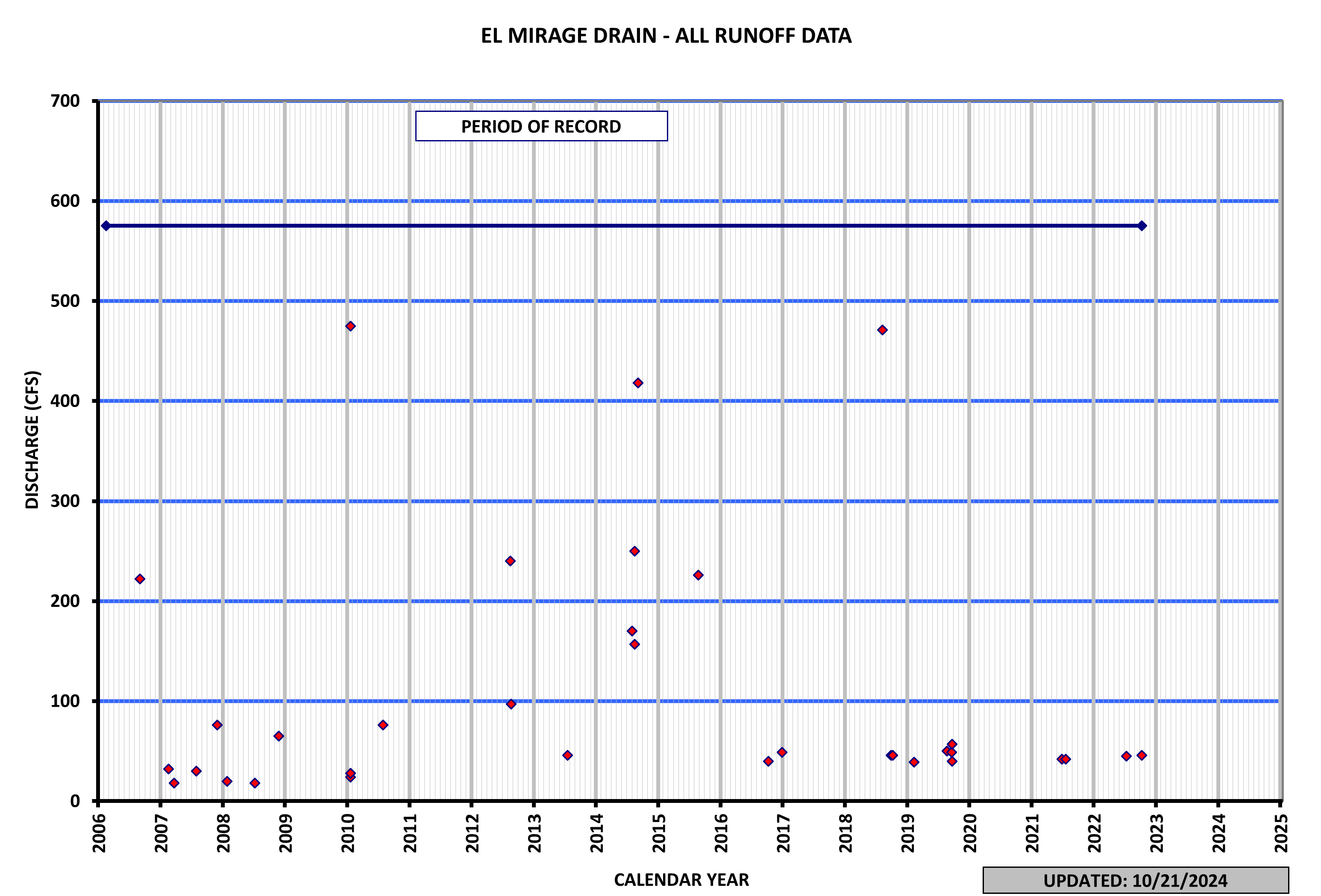The width and height of the screenshot is (1321, 896).
Task: Click the late-2016 data point near 40 CFS
Action: point(769,761)
